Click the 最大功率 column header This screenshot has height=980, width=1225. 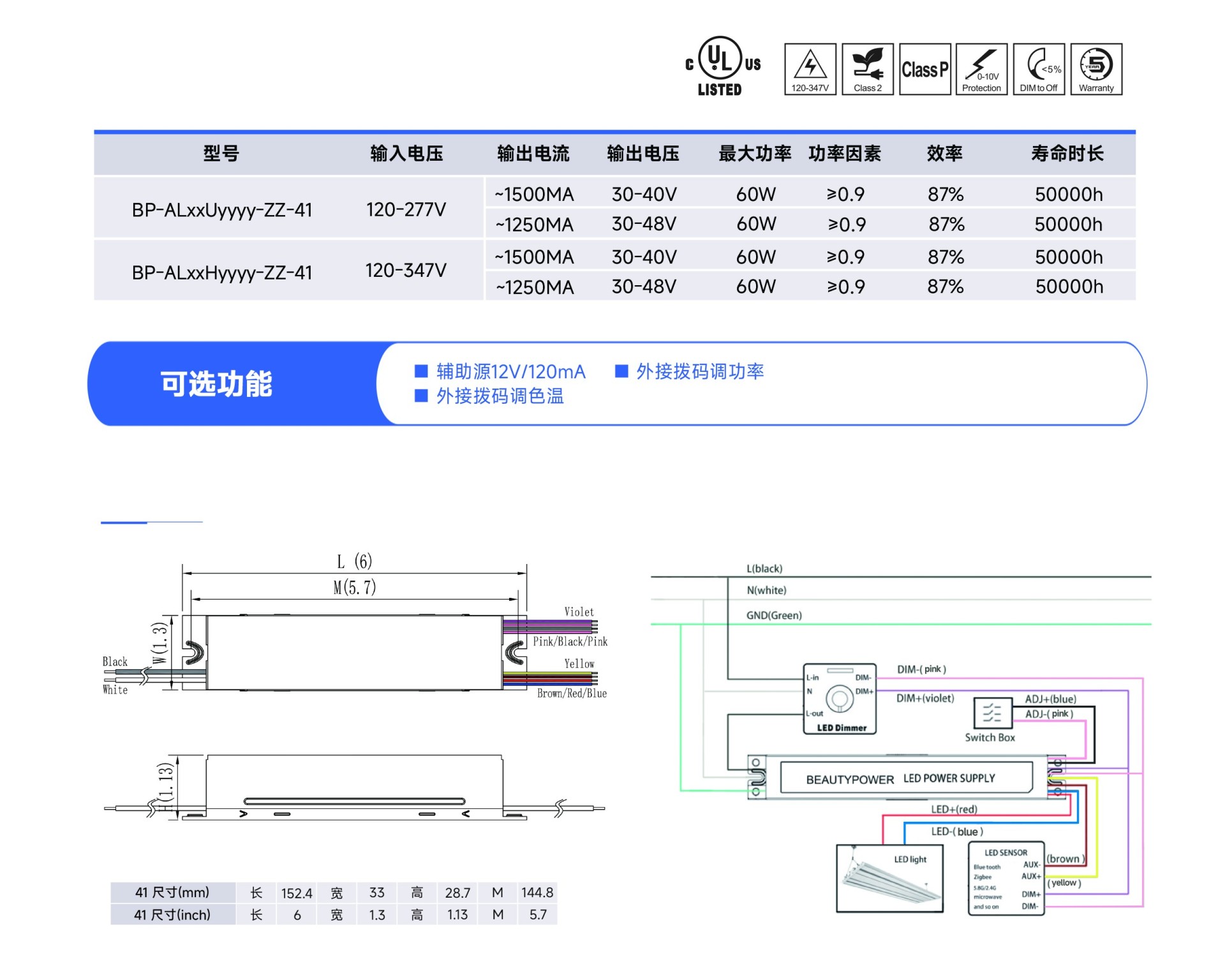[755, 154]
